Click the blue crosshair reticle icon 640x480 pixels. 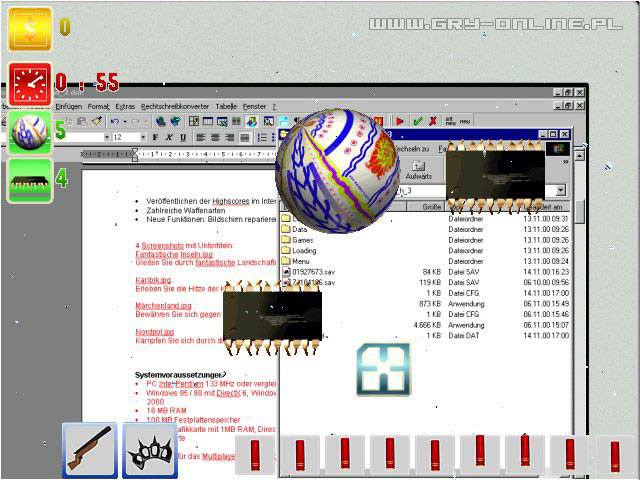click(x=383, y=370)
